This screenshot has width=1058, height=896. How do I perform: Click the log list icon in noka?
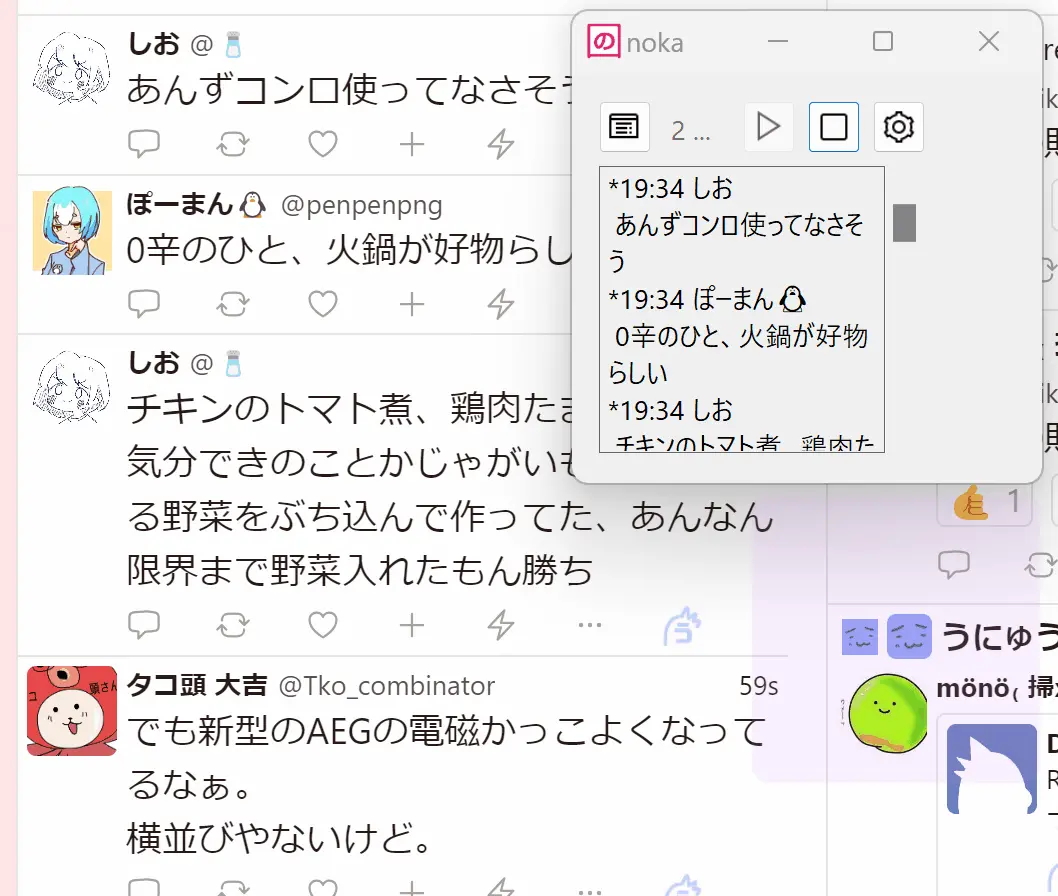(x=625, y=127)
